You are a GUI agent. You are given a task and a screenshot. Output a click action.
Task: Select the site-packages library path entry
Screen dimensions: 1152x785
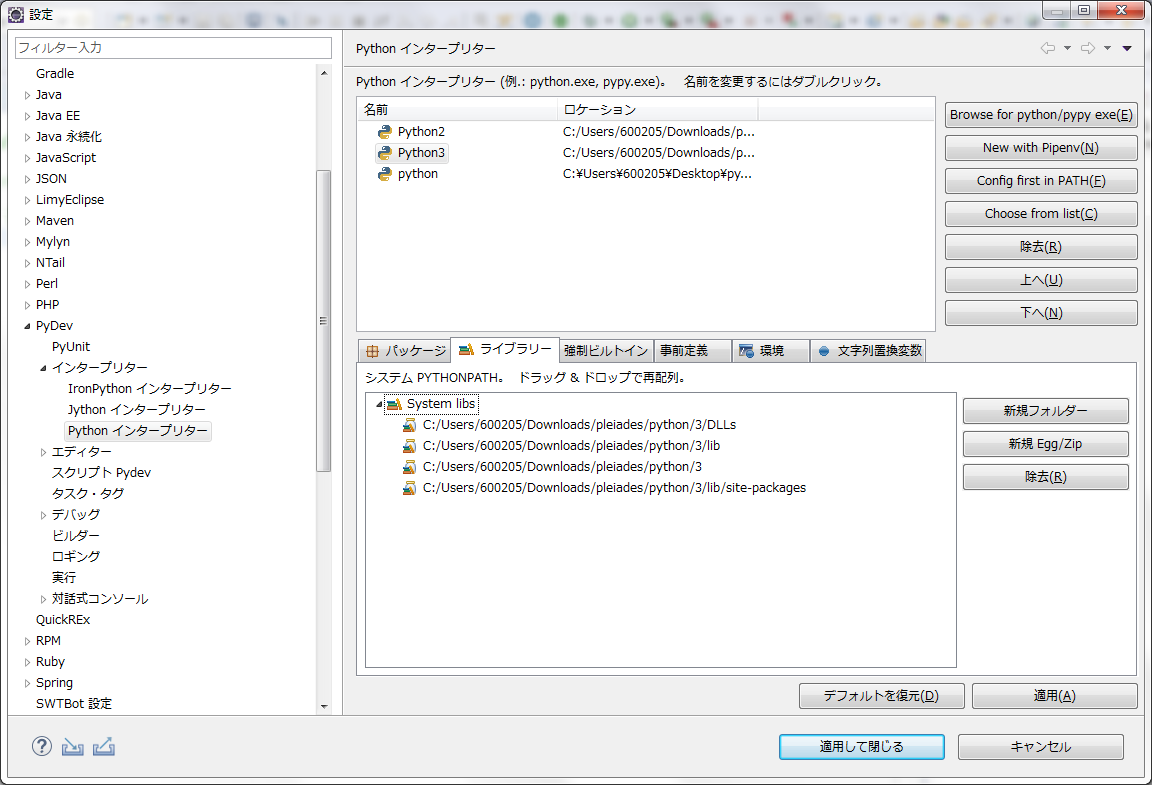[x=613, y=488]
